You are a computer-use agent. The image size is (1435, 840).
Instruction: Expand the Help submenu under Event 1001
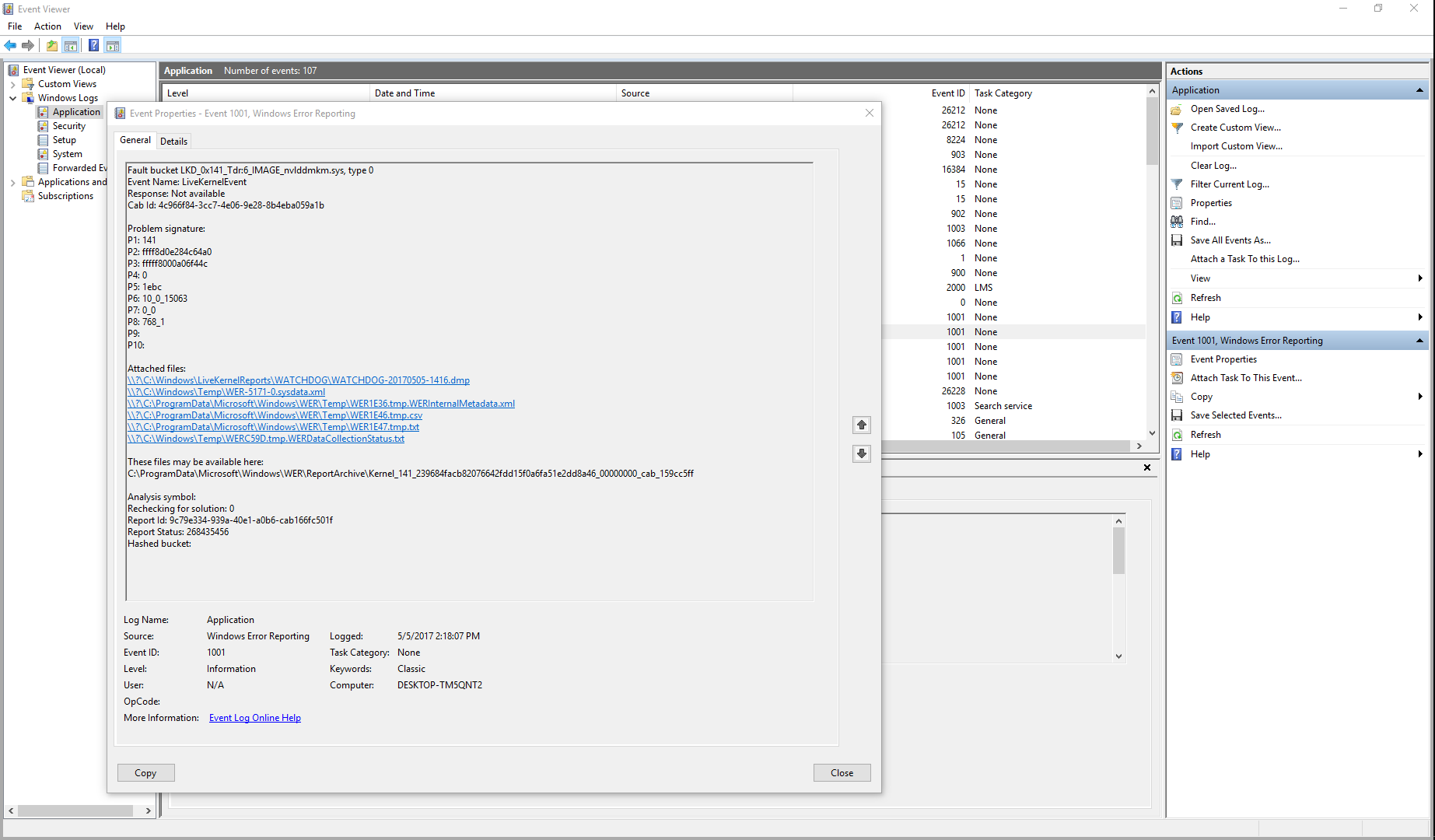tap(1420, 454)
